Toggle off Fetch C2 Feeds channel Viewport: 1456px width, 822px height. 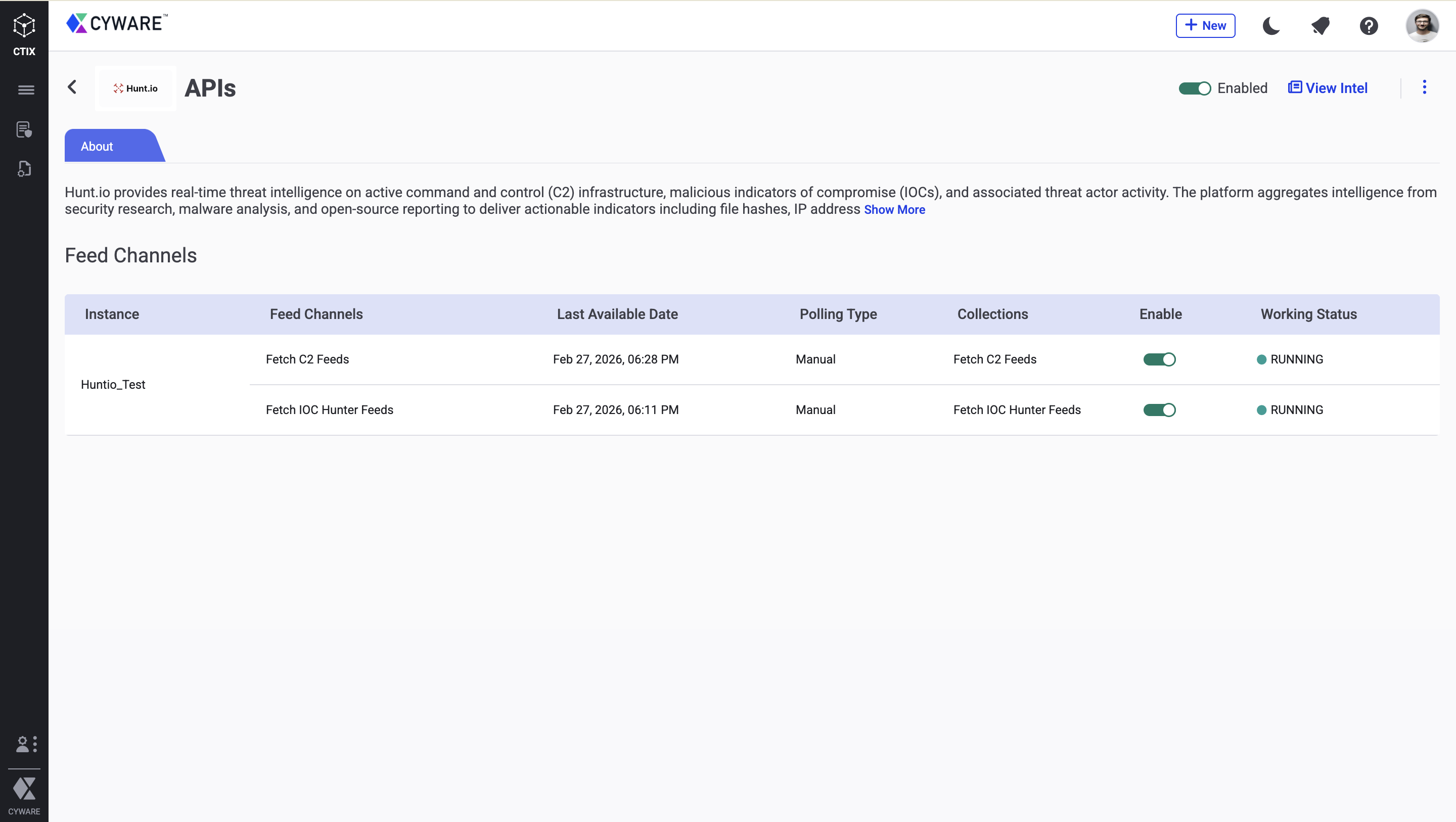click(x=1159, y=359)
